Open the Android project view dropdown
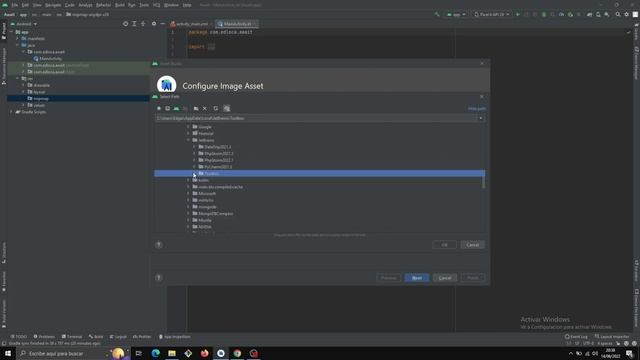Image resolution: width=640 pixels, height=360 pixels. coord(24,24)
